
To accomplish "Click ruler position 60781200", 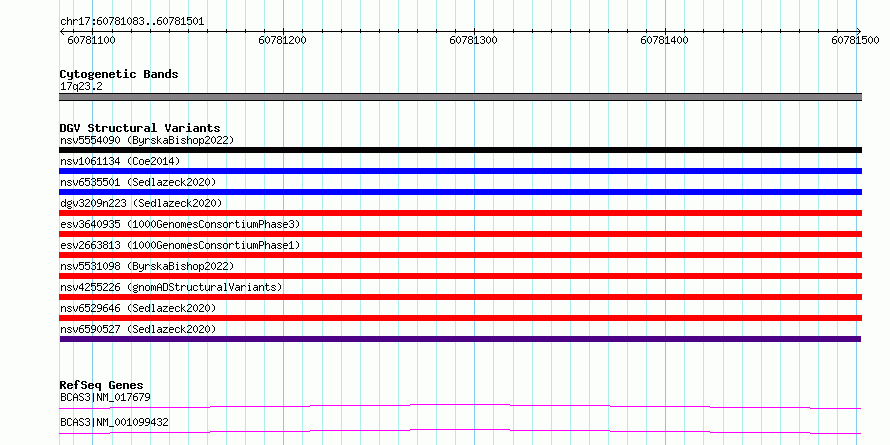I will pyautogui.click(x=282, y=40).
